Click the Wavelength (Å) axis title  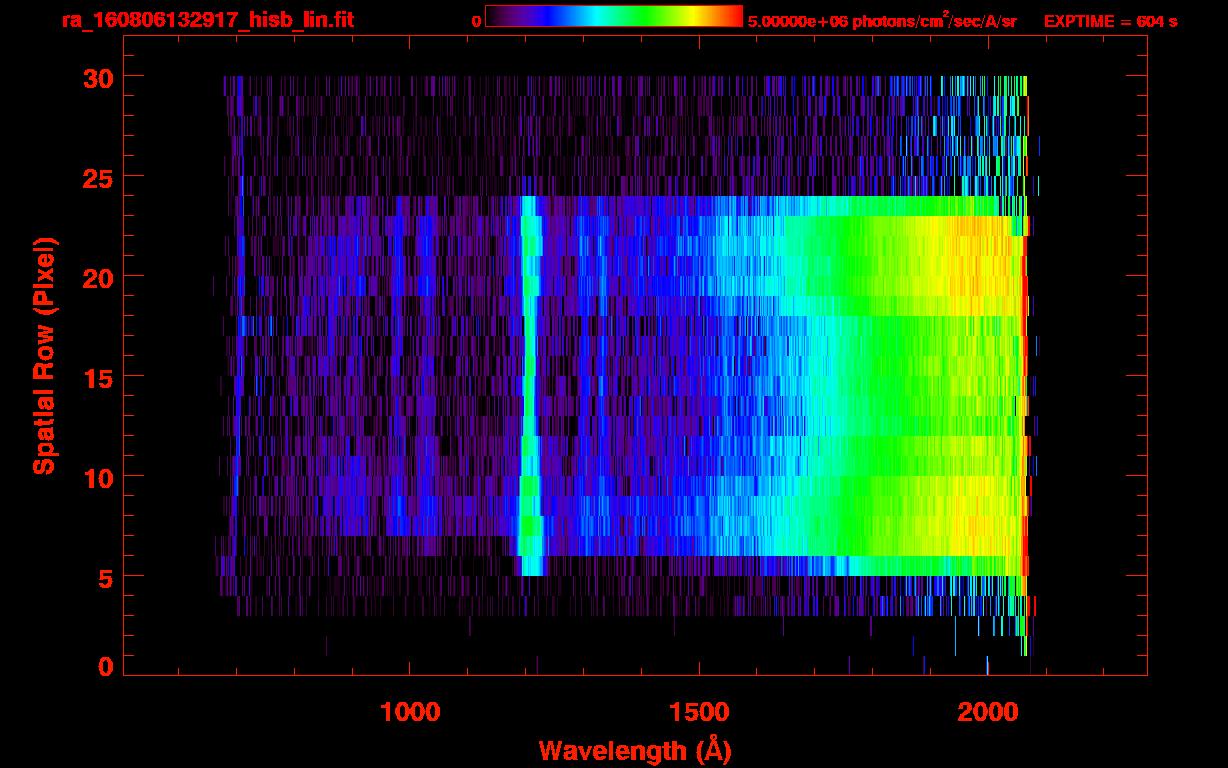tap(635, 750)
